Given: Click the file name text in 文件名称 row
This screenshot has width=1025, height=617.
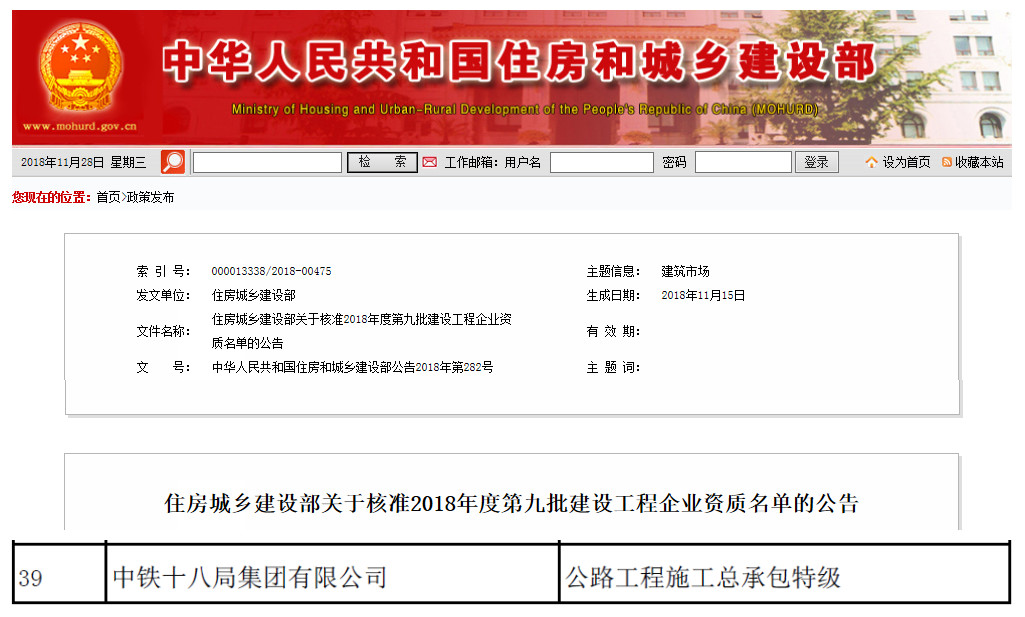Looking at the screenshot, I should 361,331.
